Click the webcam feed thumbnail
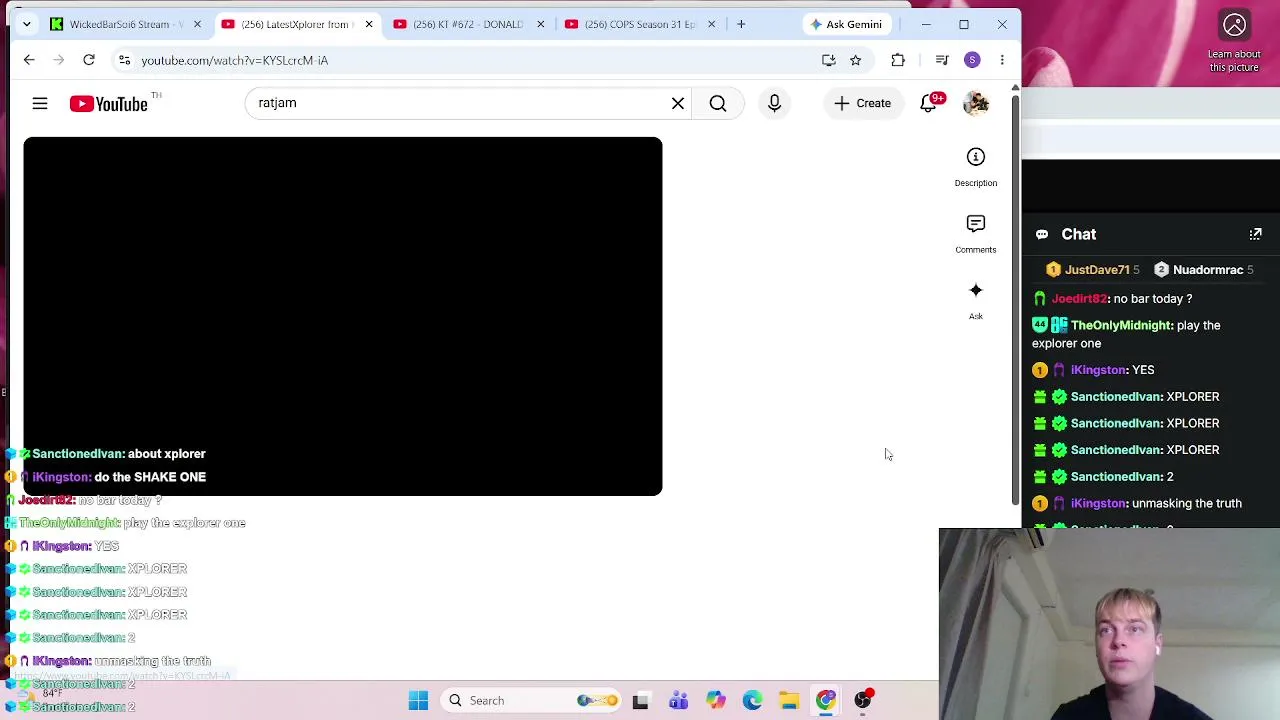This screenshot has height=720, width=1280. tap(1110, 624)
